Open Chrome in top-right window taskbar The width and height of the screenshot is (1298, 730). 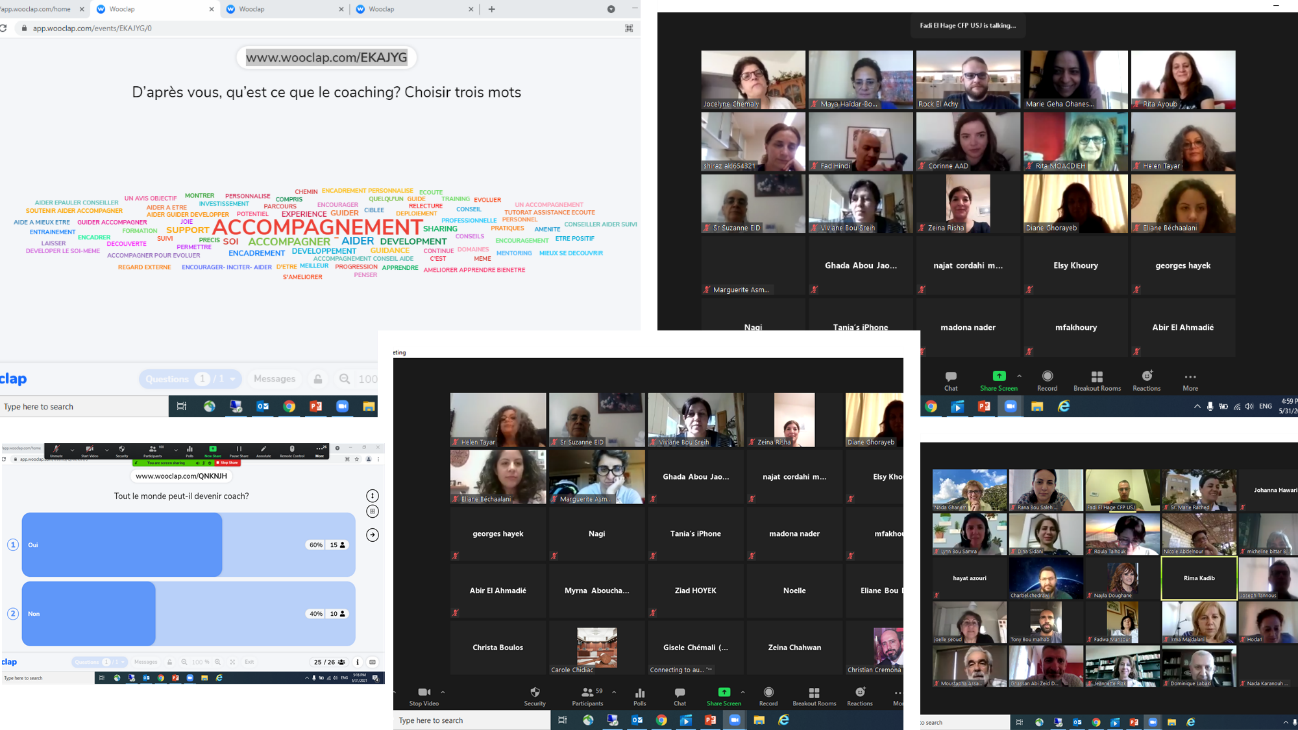point(931,406)
